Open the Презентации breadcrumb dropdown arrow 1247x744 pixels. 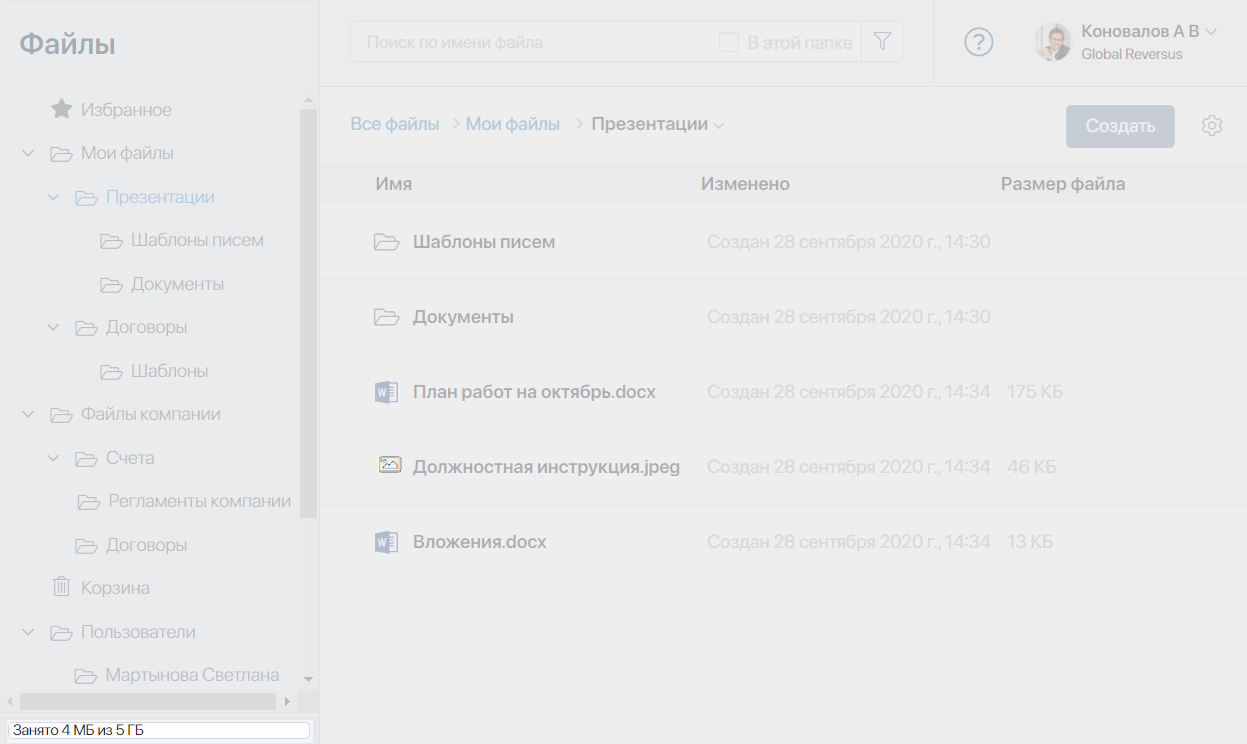point(718,126)
